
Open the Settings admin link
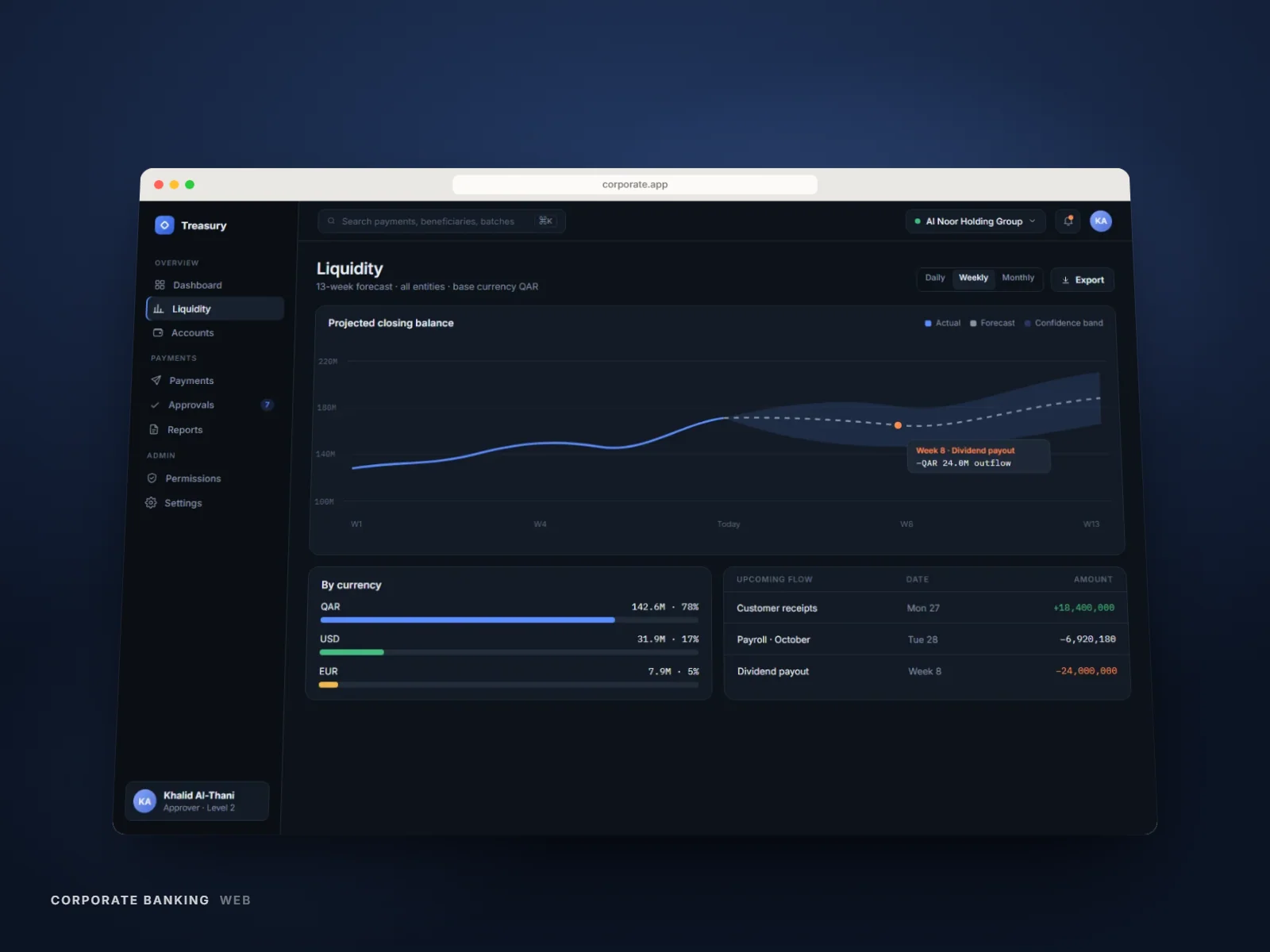point(206,503)
